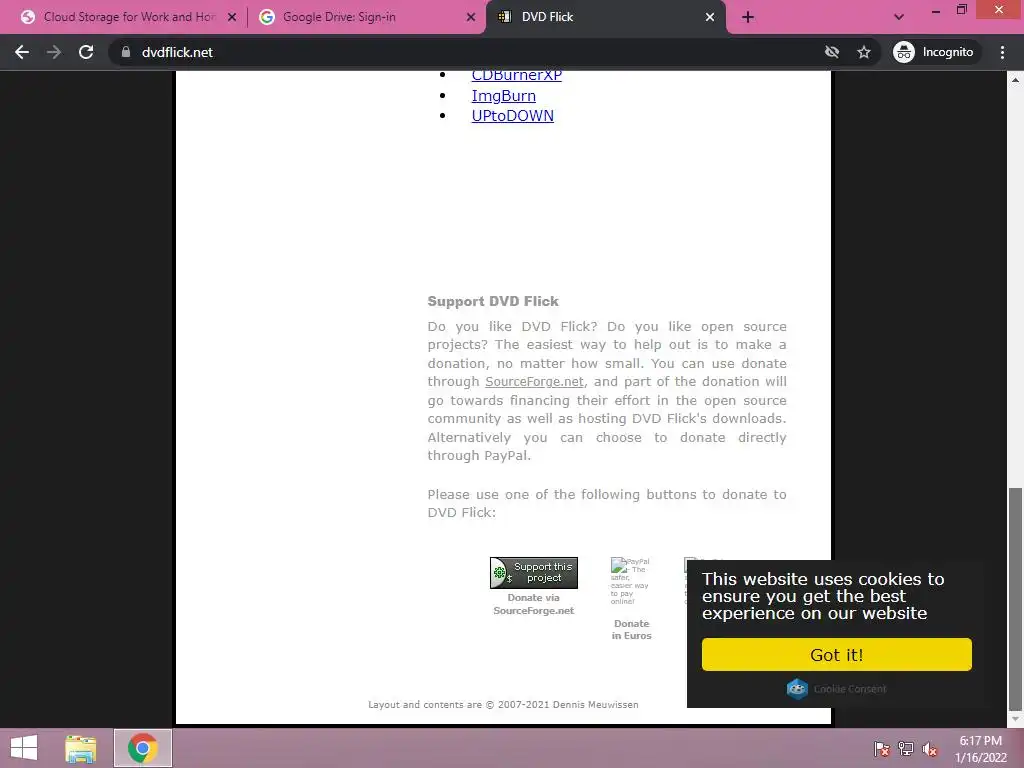Click the copyright line 2007-2021 Dennis Meuwissen
Image resolution: width=1024 pixels, height=768 pixels.
pyautogui.click(x=503, y=705)
